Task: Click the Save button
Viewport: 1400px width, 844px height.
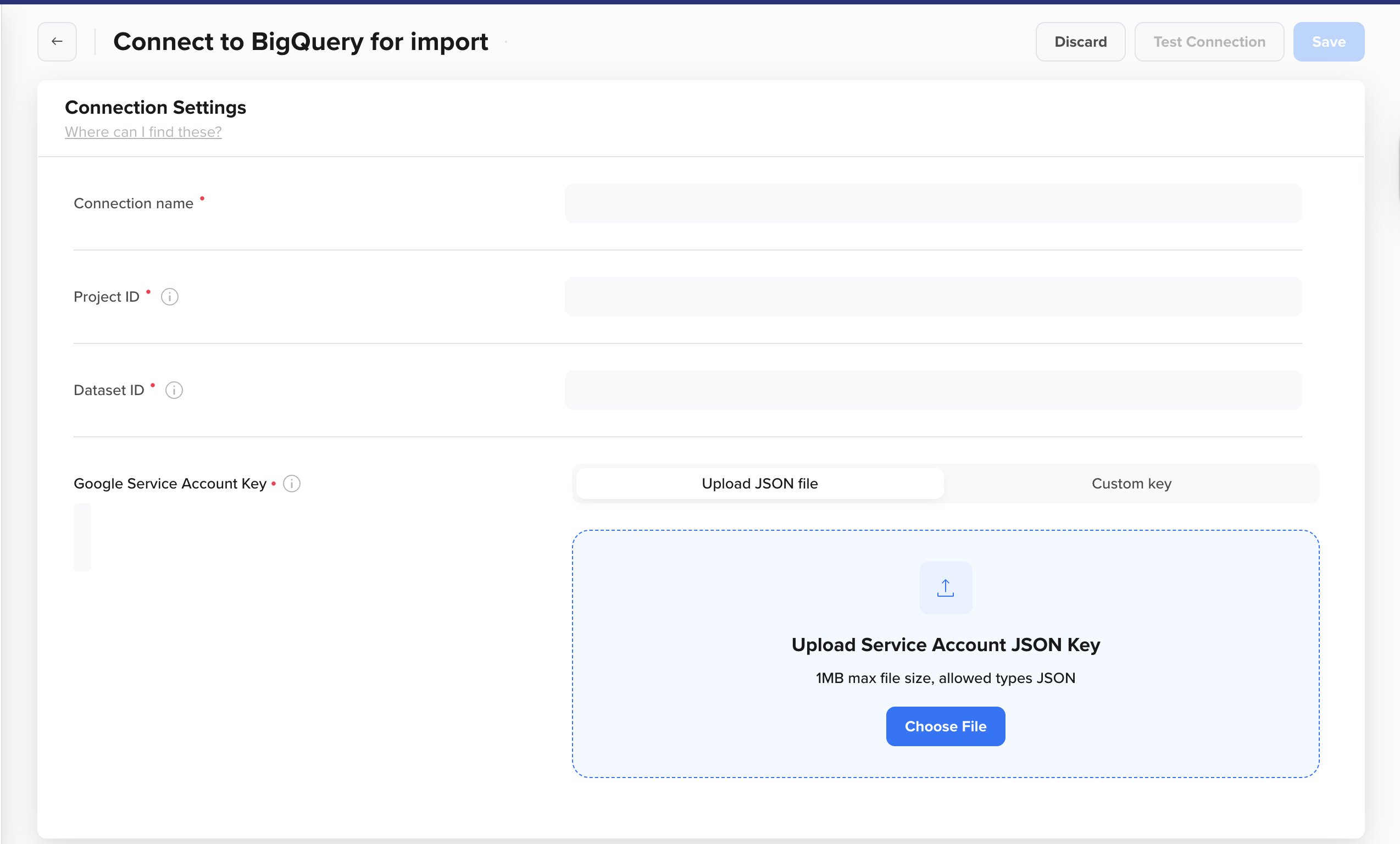Action: coord(1329,42)
